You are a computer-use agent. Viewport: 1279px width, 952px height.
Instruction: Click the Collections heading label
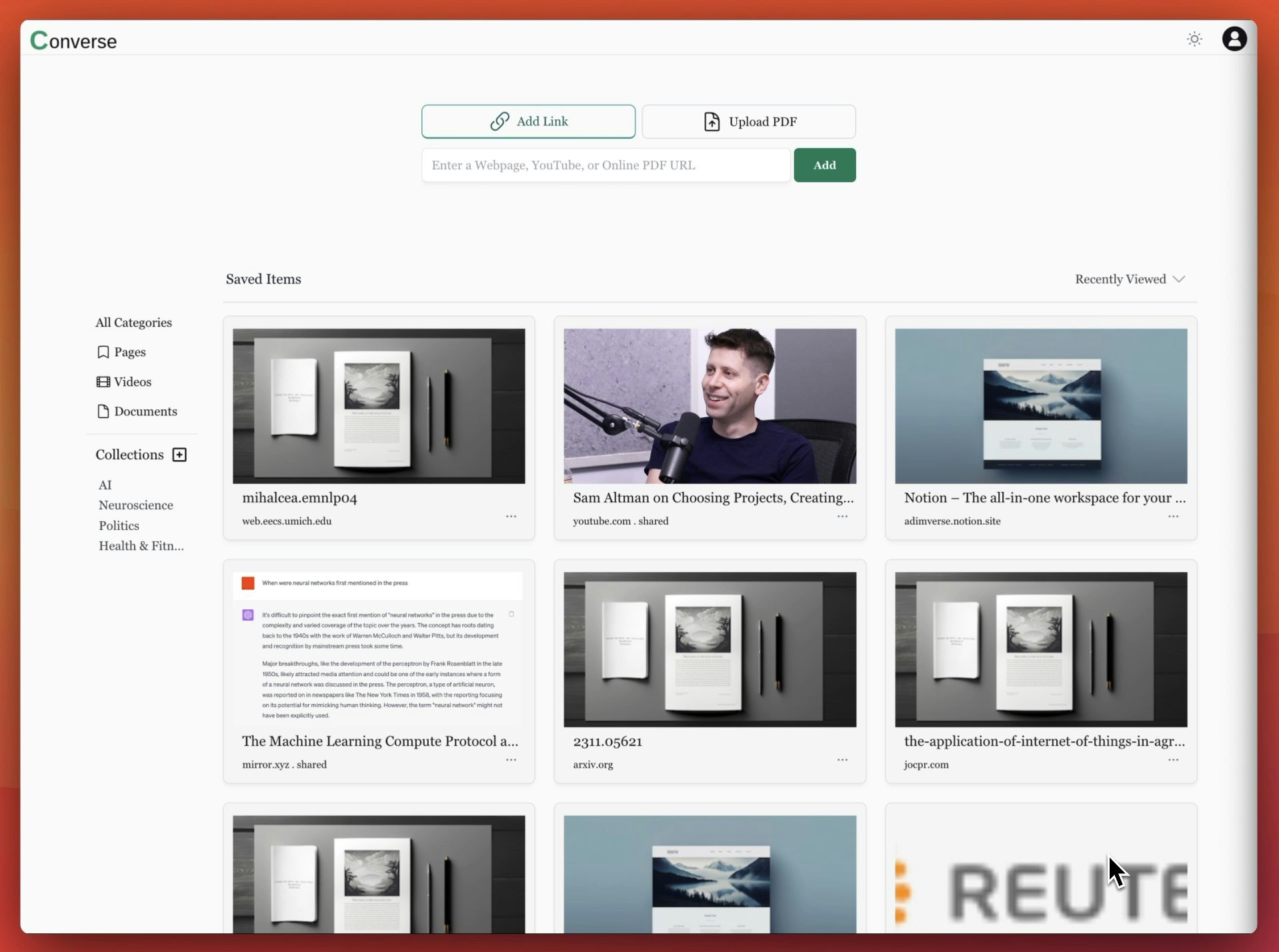(x=129, y=455)
